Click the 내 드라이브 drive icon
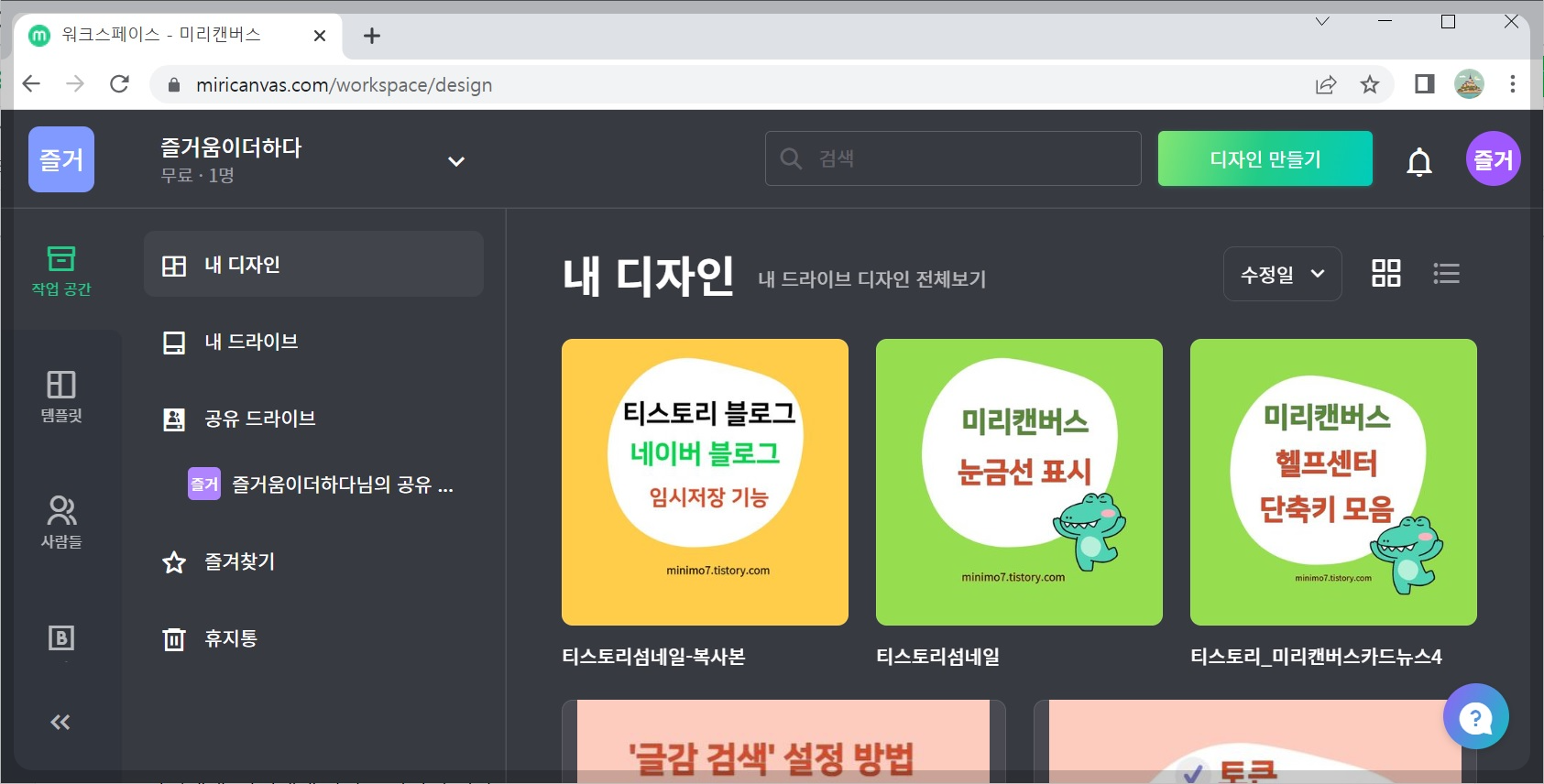 174,343
